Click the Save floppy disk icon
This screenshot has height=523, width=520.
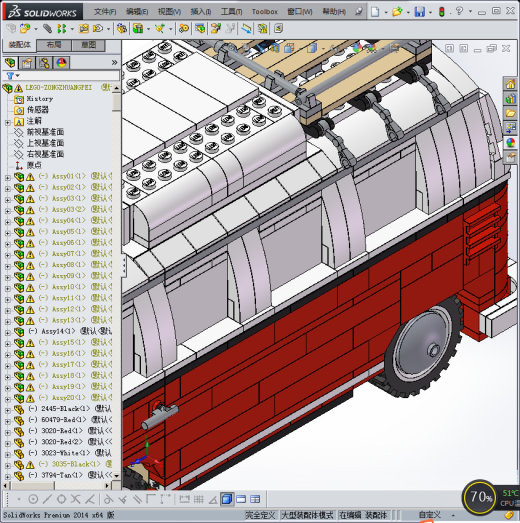[419, 12]
